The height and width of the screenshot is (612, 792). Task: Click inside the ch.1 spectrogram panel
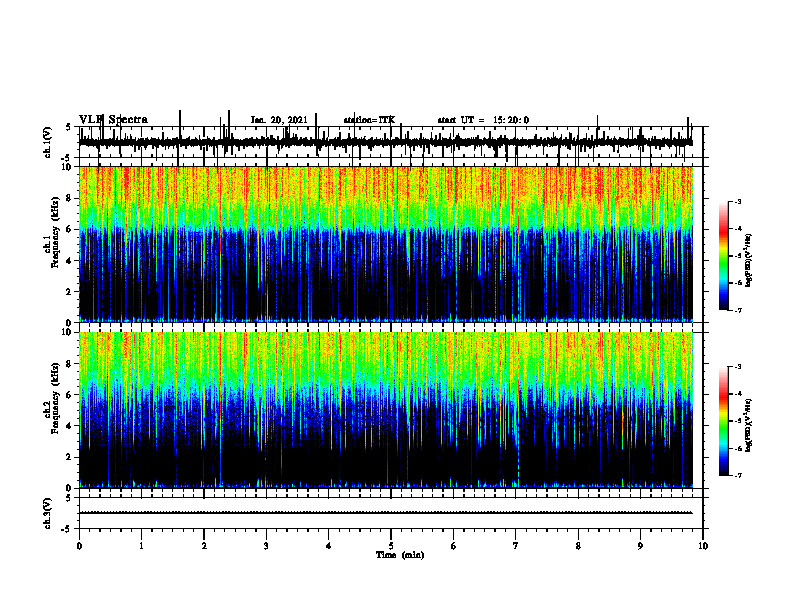pyautogui.click(x=386, y=244)
